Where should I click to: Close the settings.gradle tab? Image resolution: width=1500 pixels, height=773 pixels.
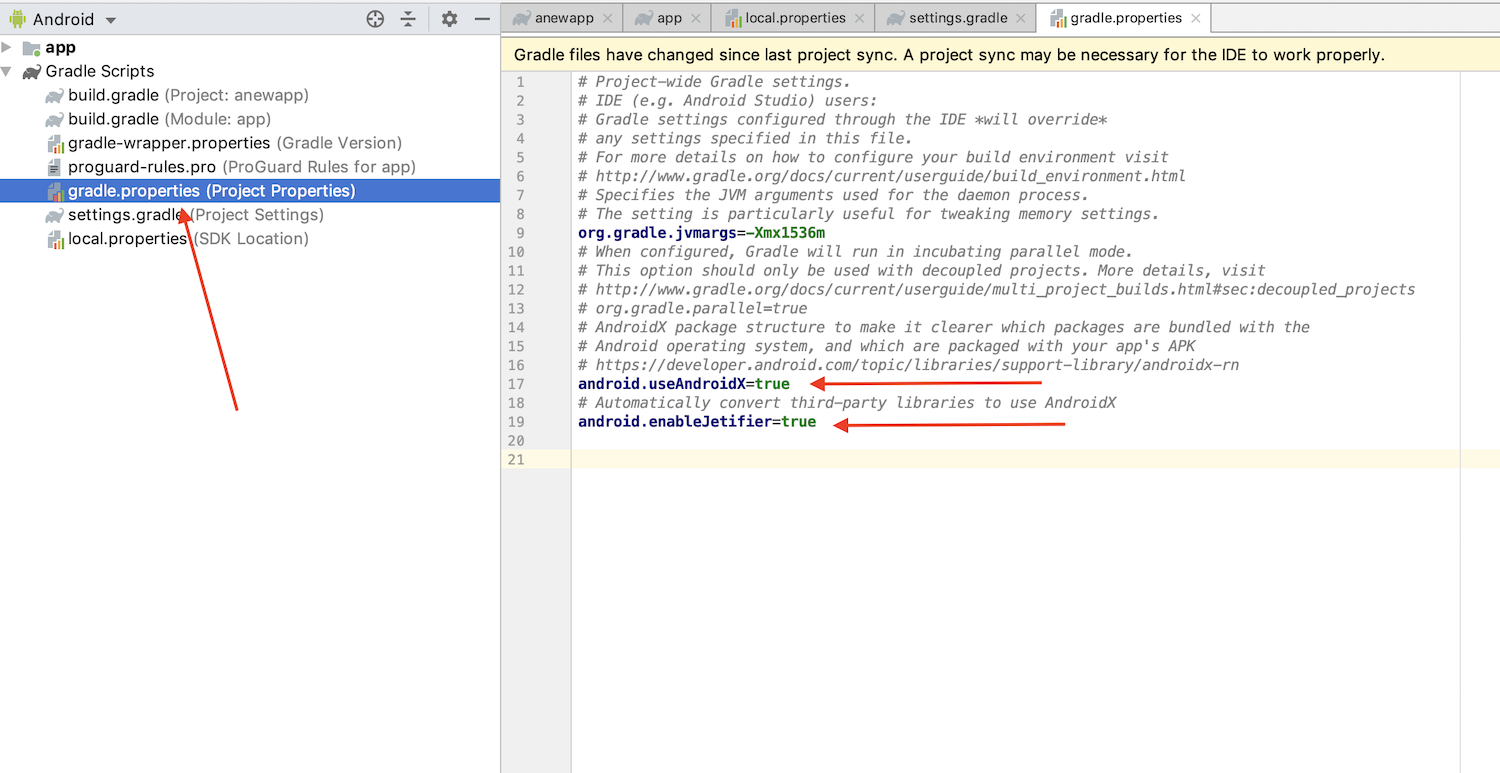[x=1020, y=18]
